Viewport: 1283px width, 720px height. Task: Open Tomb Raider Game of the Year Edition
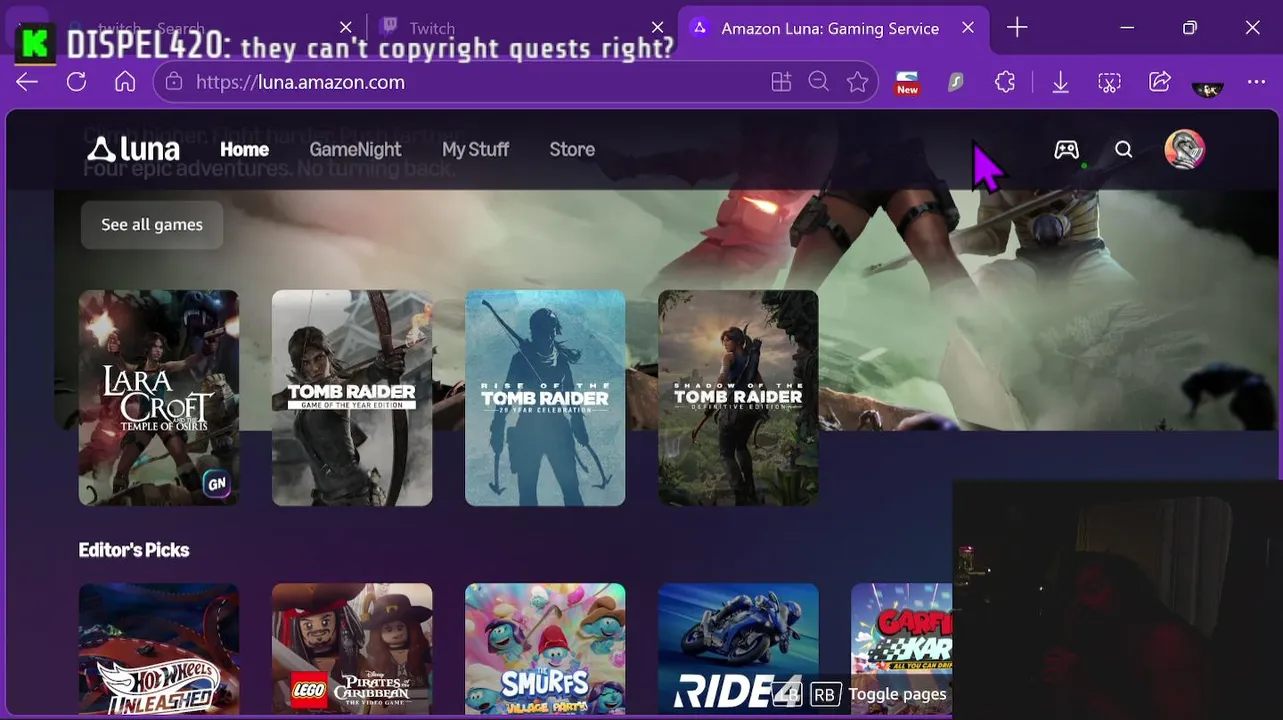click(352, 398)
